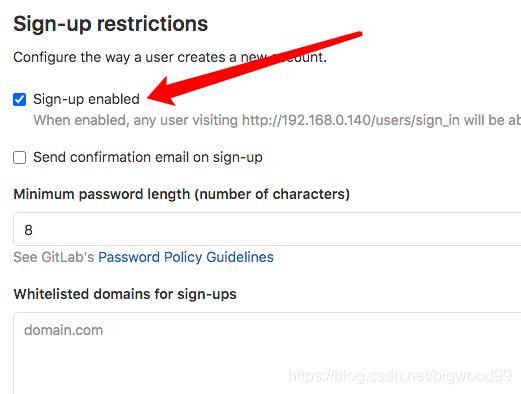Click the "See GitLab's" helper text
The width and height of the screenshot is (521, 394).
coord(54,257)
